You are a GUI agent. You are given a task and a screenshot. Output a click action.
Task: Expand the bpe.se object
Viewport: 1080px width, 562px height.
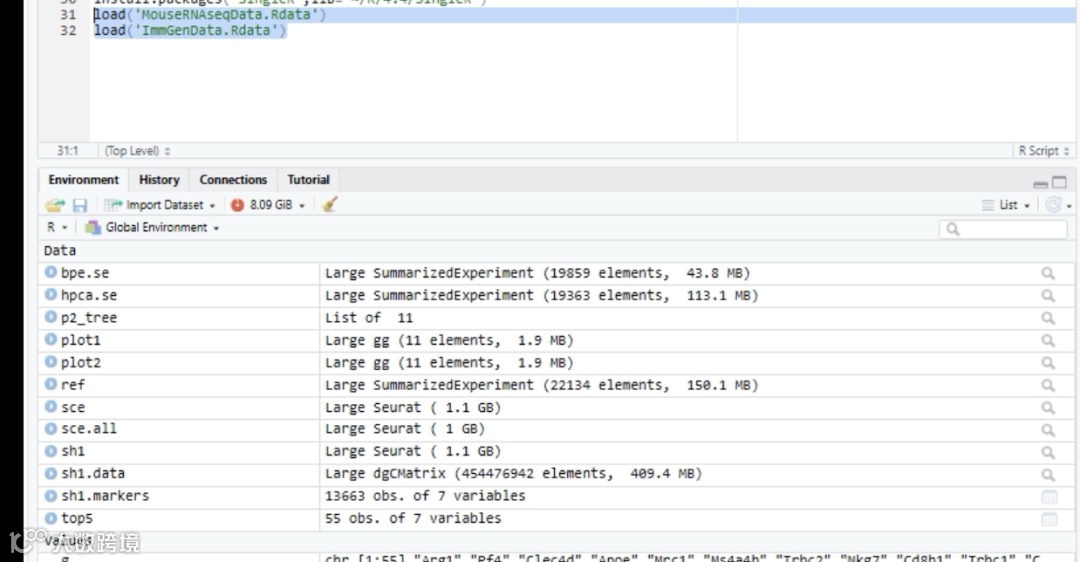coord(51,272)
